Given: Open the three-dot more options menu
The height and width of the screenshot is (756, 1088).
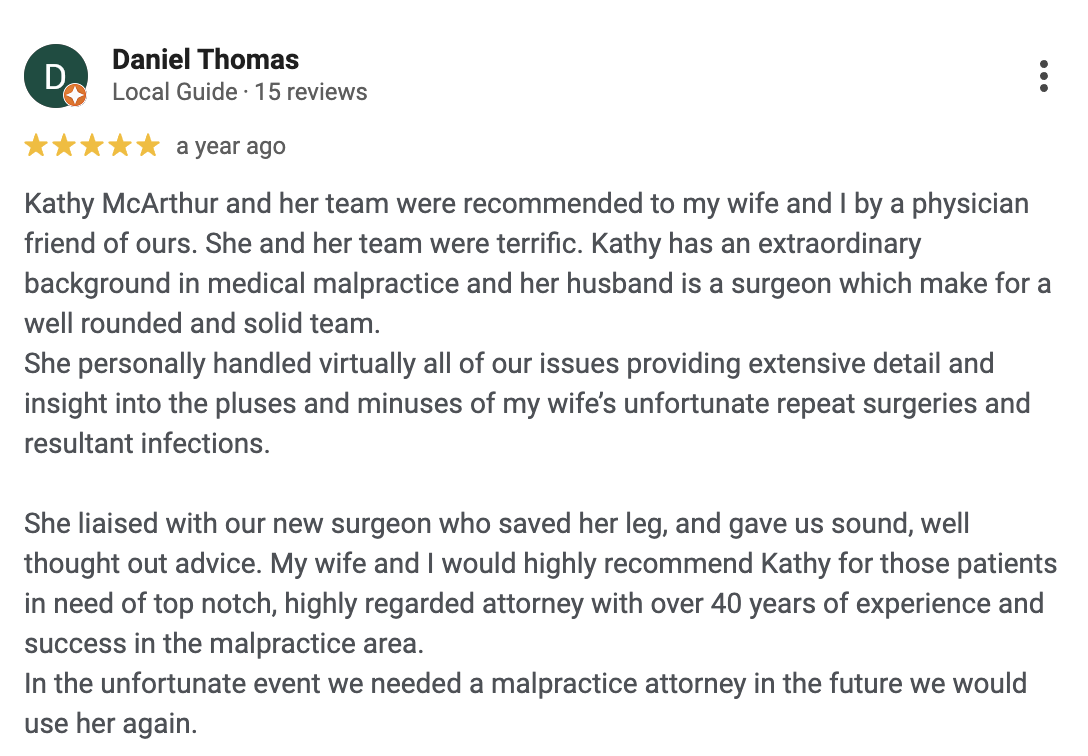Looking at the screenshot, I should (1043, 76).
